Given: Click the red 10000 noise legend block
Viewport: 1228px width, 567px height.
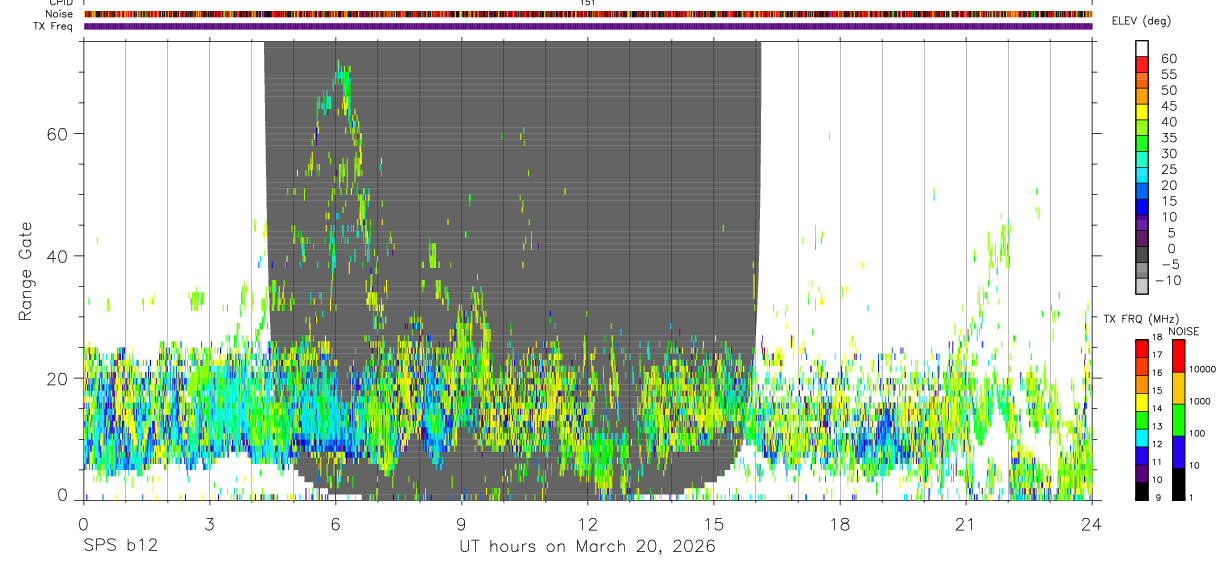Looking at the screenshot, I should coord(1177,356).
